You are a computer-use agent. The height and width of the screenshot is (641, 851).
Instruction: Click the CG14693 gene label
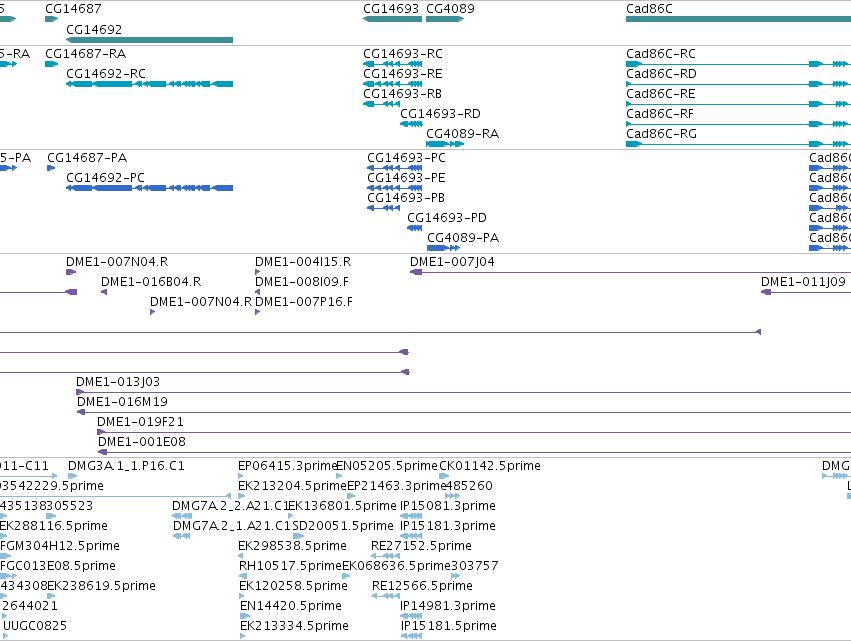tap(391, 9)
